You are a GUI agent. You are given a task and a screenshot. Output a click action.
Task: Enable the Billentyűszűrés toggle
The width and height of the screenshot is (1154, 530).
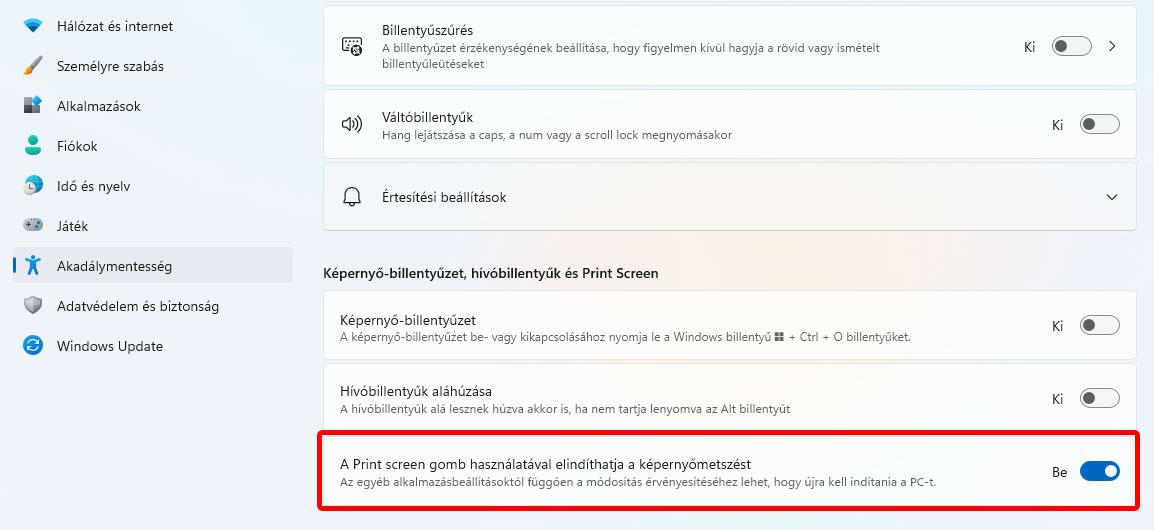point(1071,46)
